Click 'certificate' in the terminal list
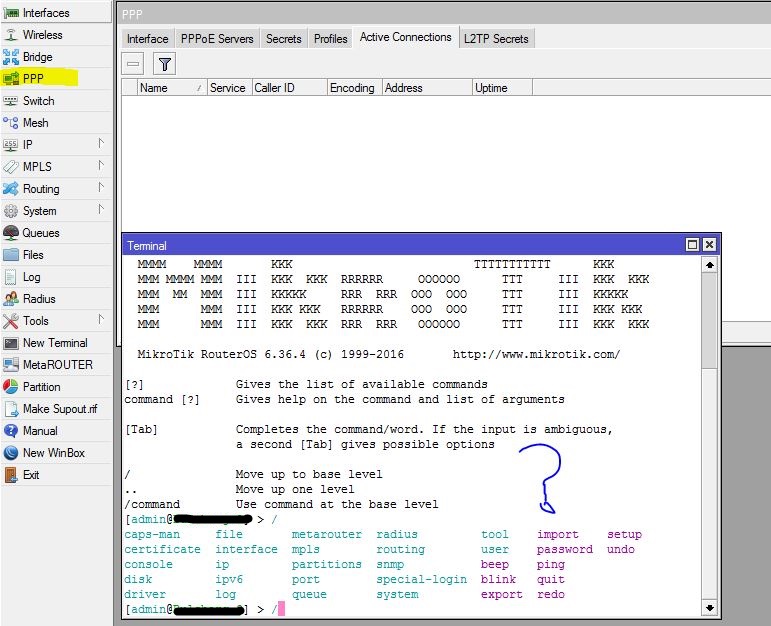This screenshot has height=626, width=771. coord(162,550)
